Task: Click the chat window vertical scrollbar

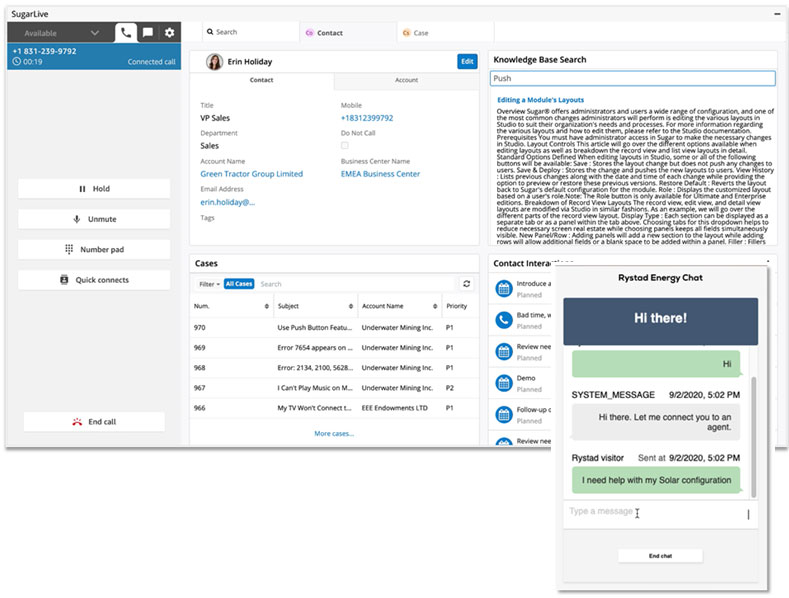Action: coord(753,436)
